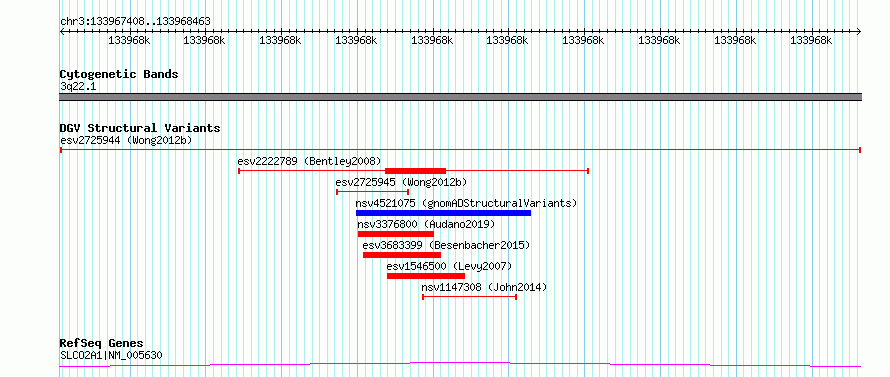Select the thick red bar of esv2222789

click(x=415, y=171)
